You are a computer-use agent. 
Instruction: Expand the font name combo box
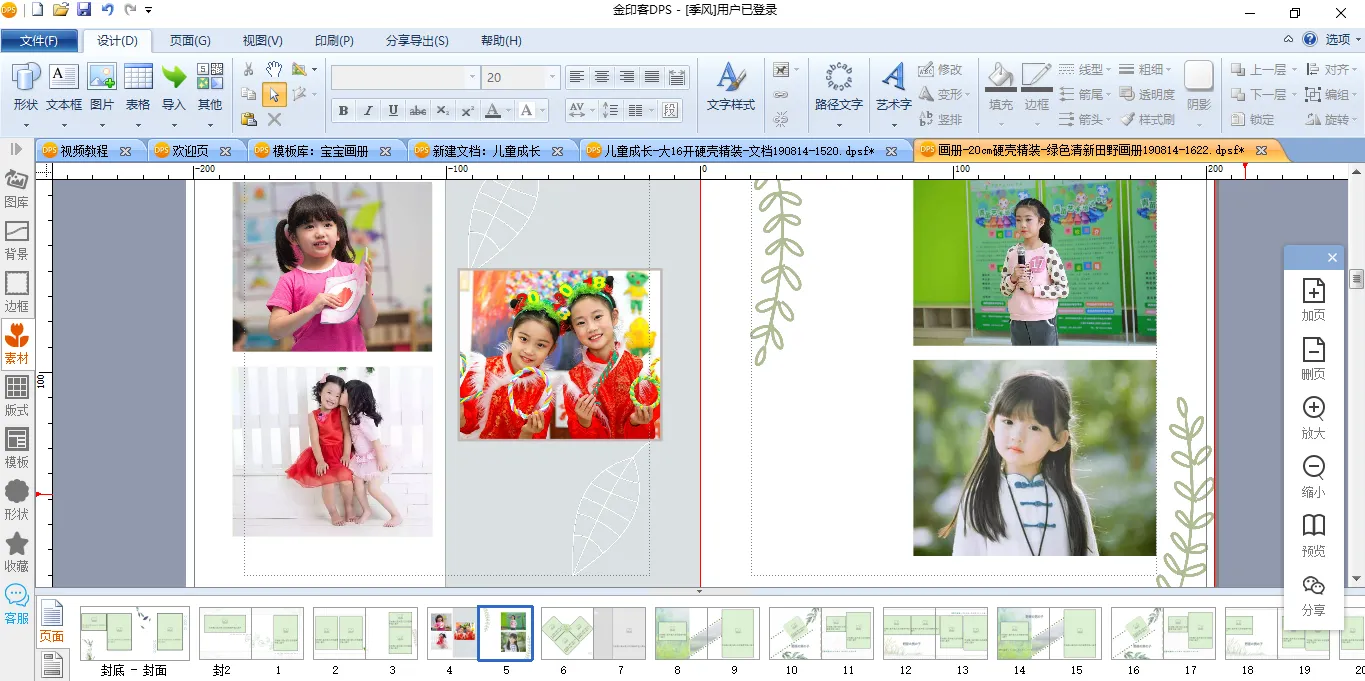coord(470,77)
